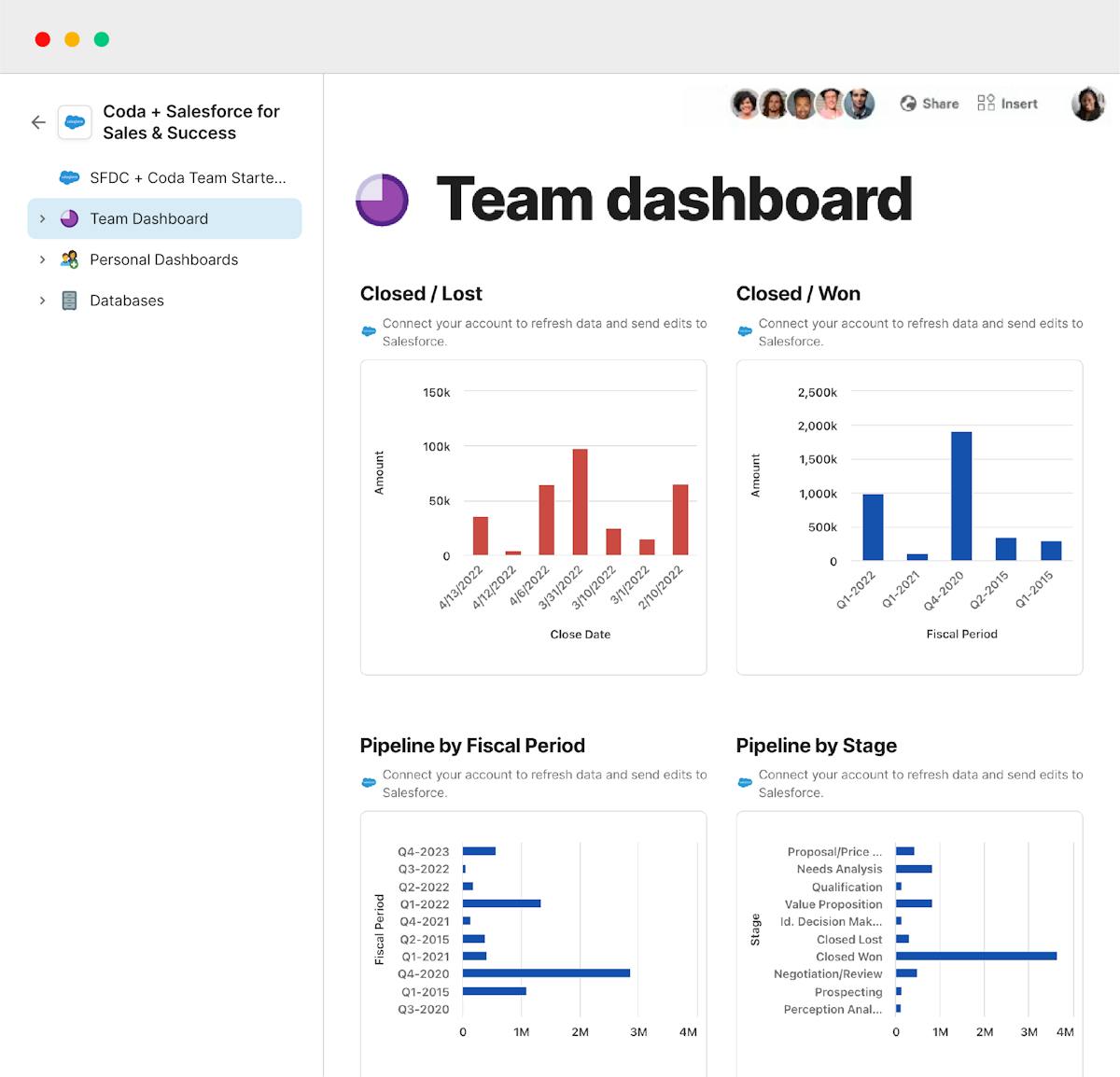Select the Salesforce logo beside the document title
This screenshot has height=1077, width=1120.
pos(75,122)
